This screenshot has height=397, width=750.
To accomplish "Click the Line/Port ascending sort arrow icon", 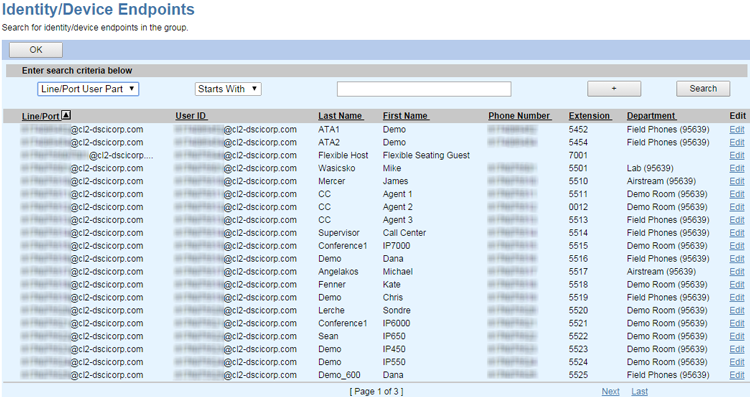I will tap(66, 115).
